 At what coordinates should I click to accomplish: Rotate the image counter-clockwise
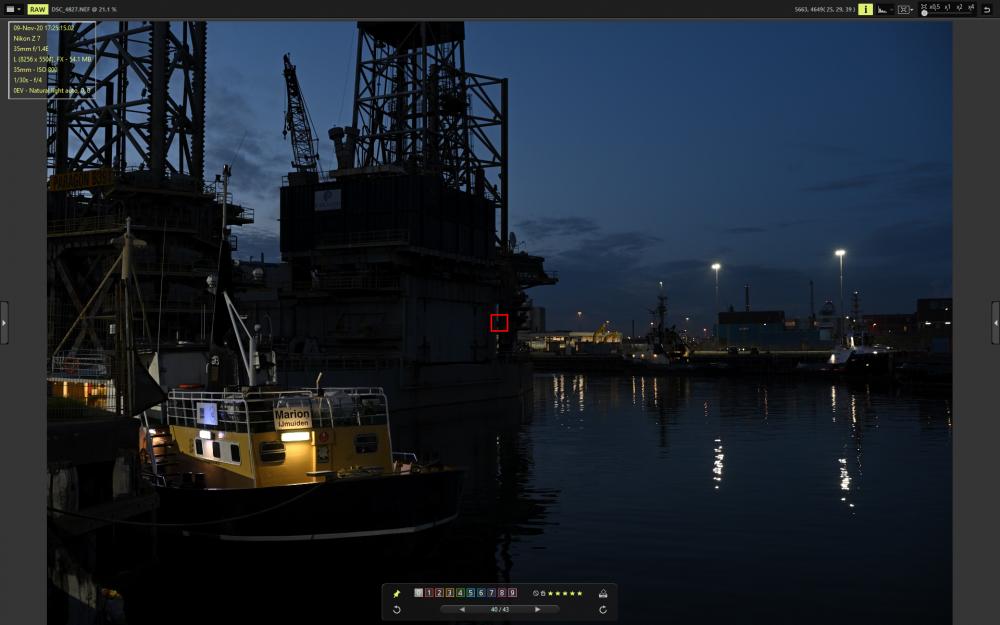396,610
